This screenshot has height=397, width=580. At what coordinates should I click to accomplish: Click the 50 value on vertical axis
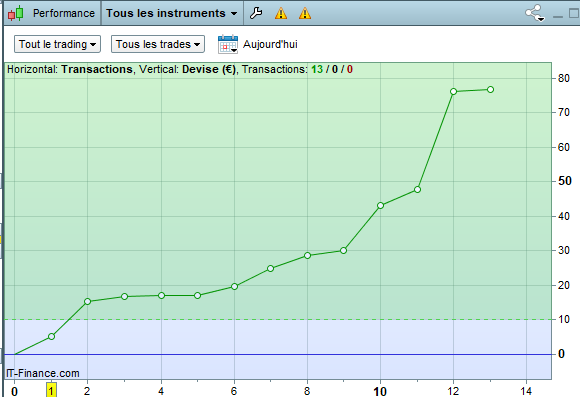coord(565,181)
